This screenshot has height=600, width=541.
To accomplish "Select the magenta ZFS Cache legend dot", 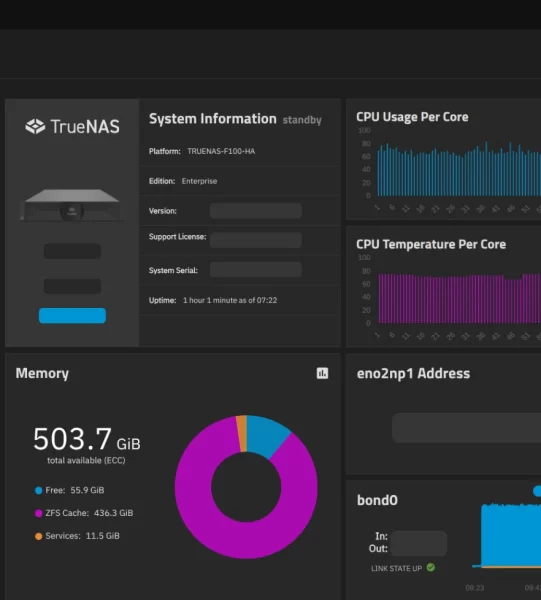I will click(38, 513).
